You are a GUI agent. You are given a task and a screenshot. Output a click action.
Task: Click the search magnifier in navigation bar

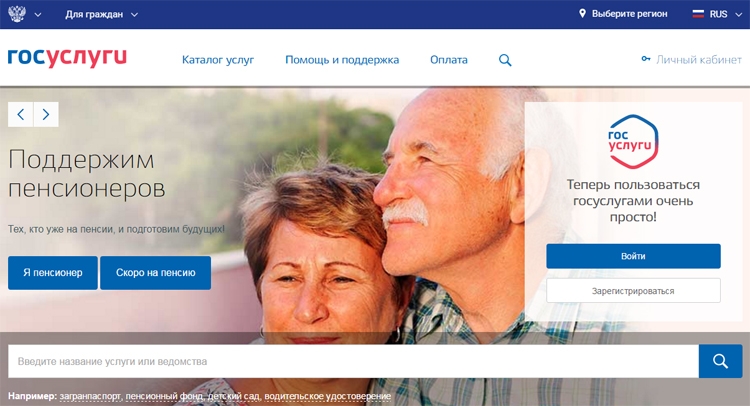pyautogui.click(x=505, y=60)
